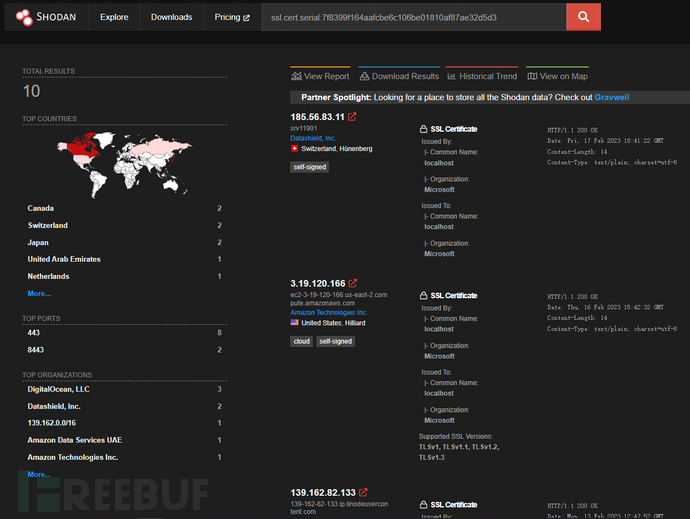Click the self-signed tag under 185.56.83.11

pyautogui.click(x=310, y=167)
